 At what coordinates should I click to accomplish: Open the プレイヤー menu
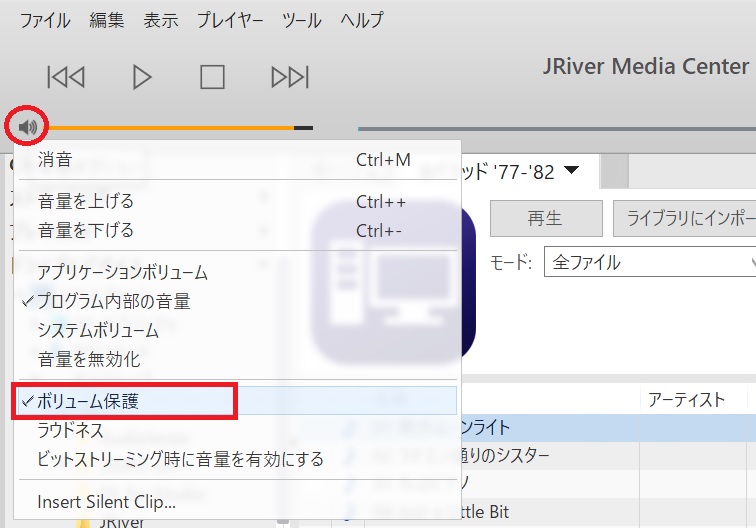[x=230, y=20]
